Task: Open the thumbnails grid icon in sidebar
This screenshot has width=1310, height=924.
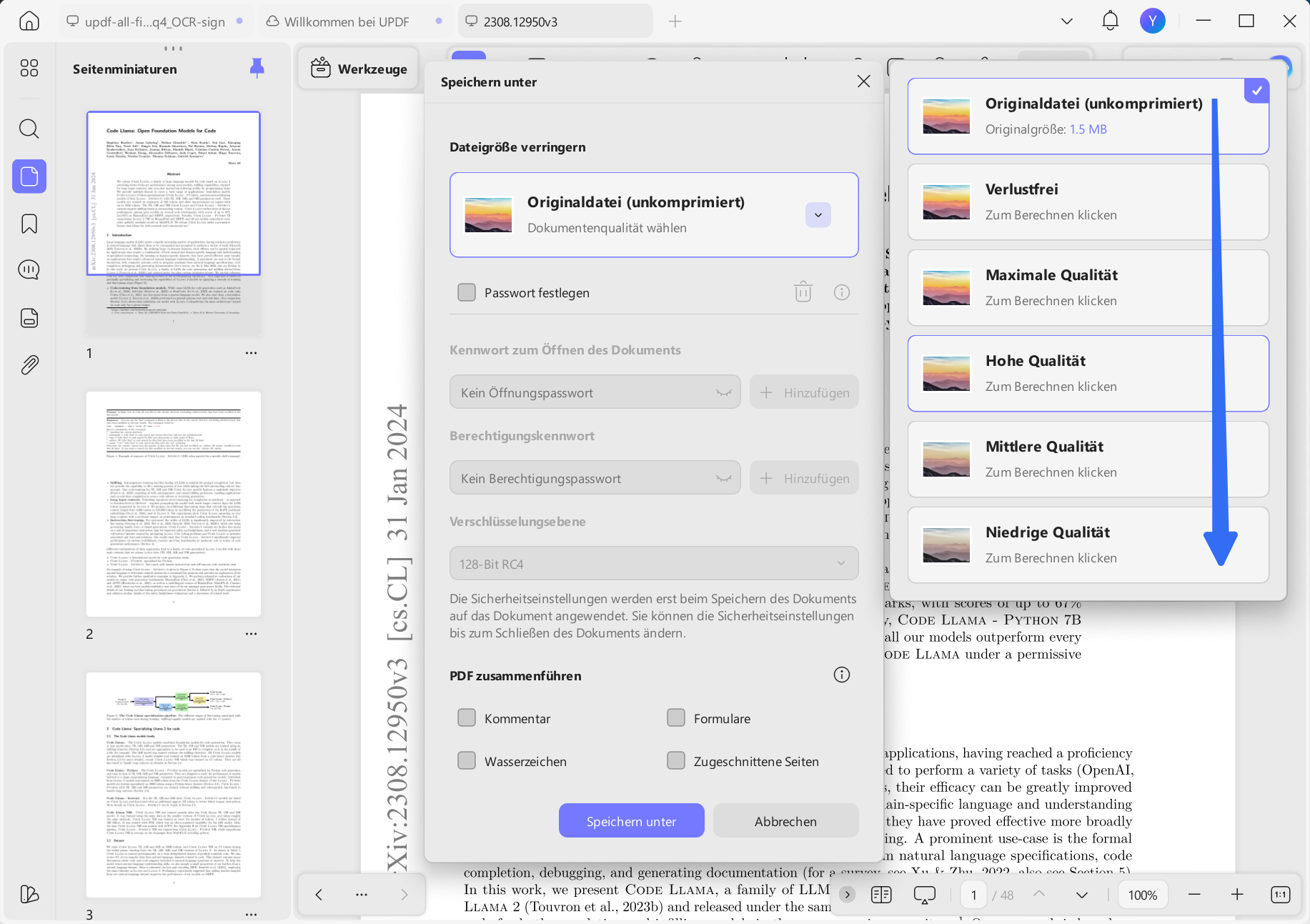Action: [x=29, y=68]
